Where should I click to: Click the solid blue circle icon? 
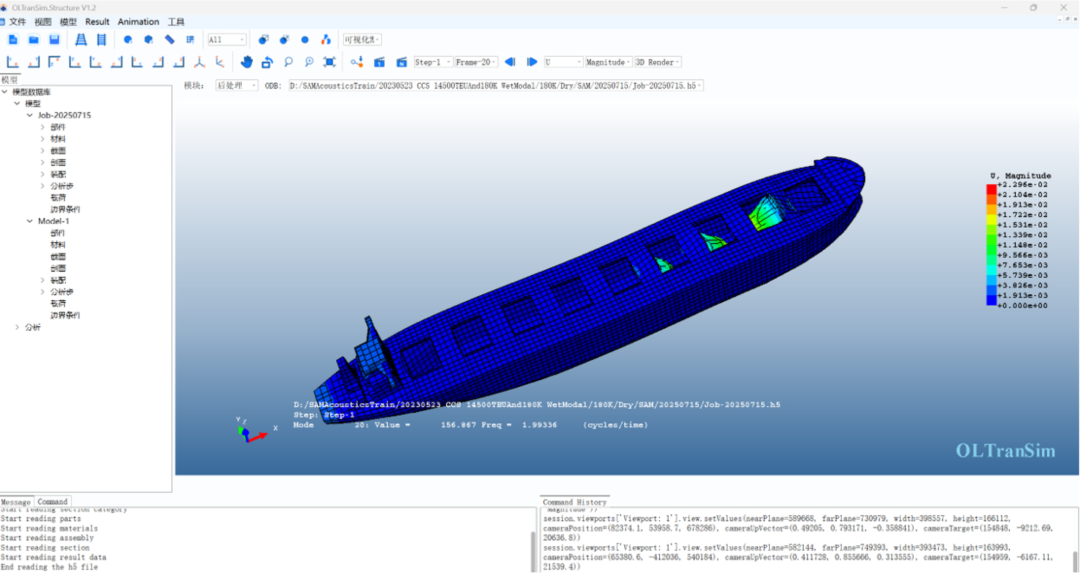(305, 40)
